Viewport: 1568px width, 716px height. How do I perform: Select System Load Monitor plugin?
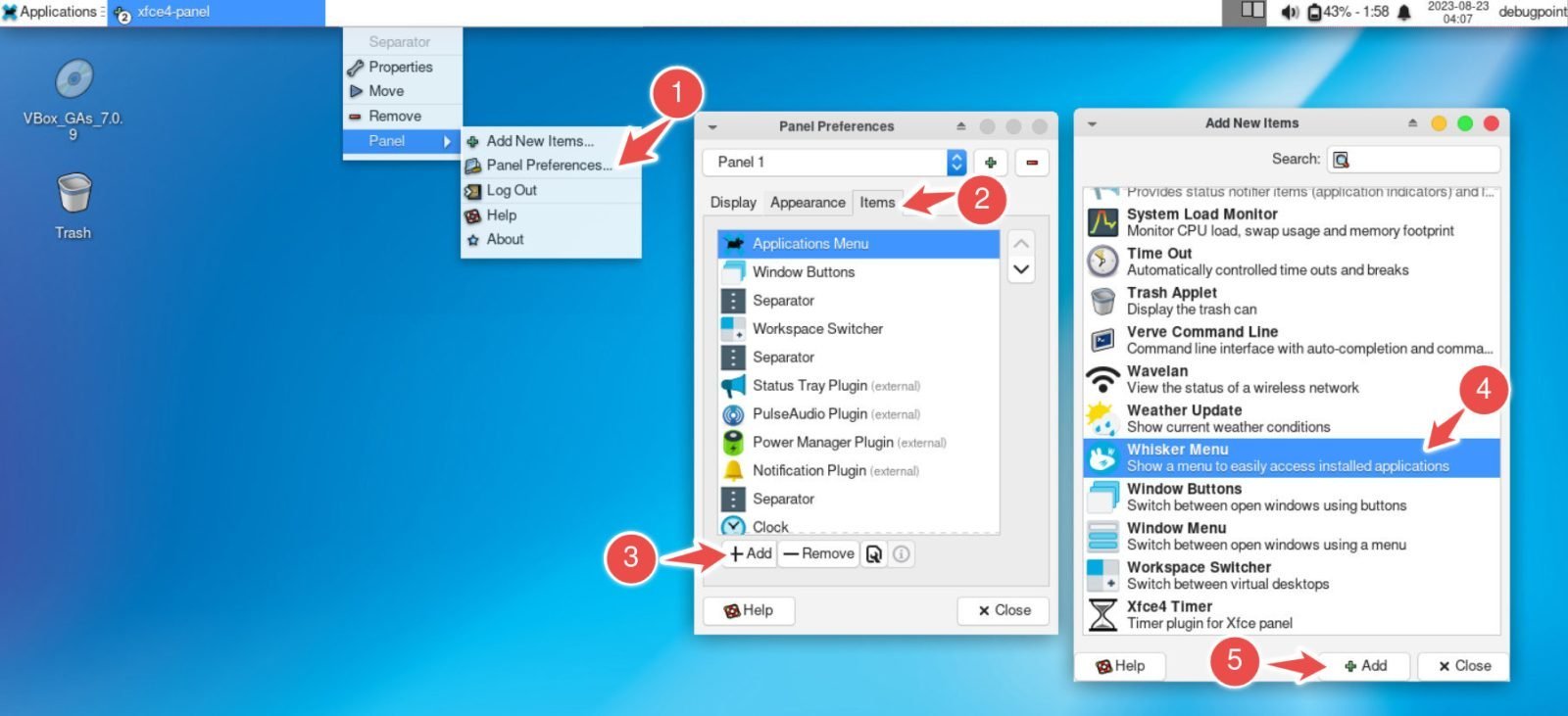click(1292, 222)
